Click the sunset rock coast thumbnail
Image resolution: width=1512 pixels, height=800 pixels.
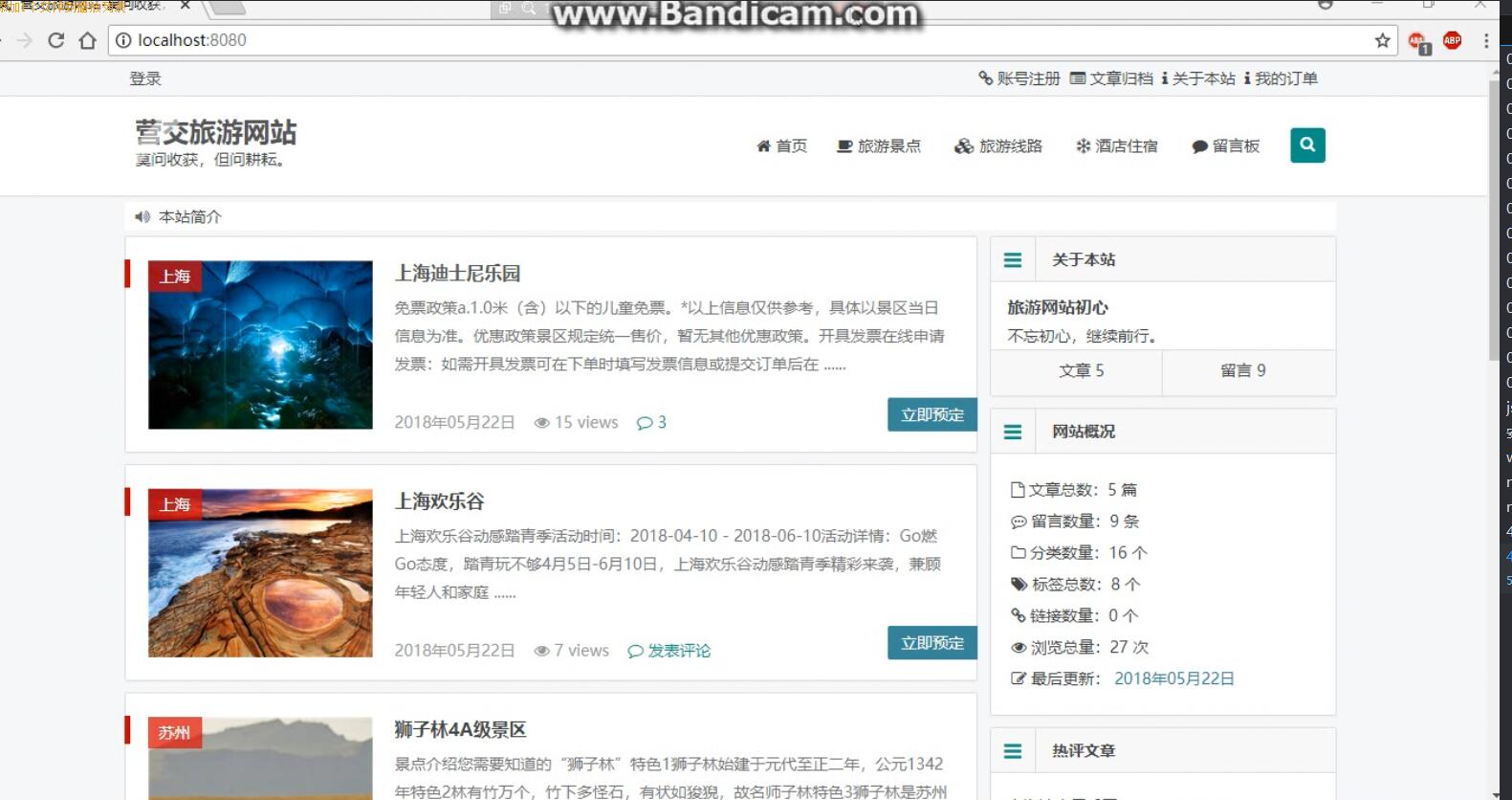(x=260, y=573)
